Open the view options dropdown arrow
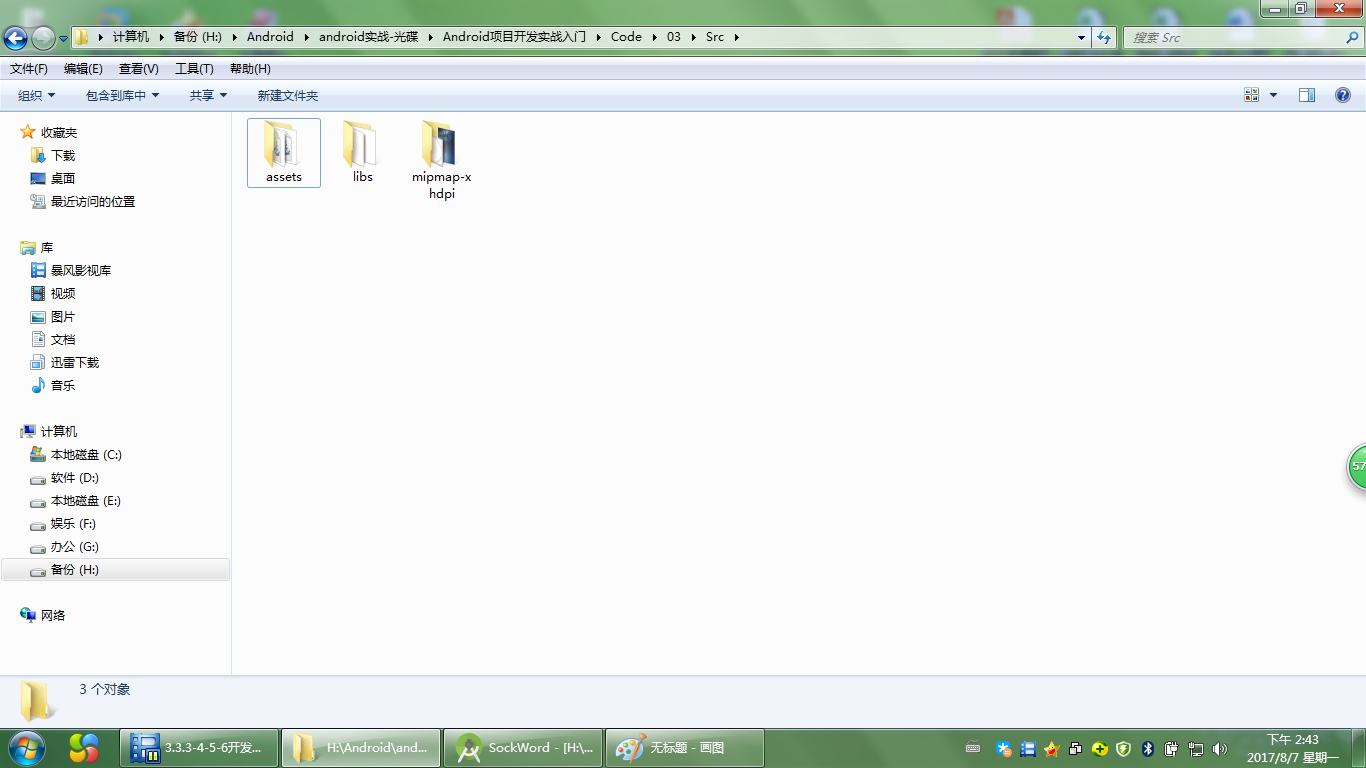The image size is (1366, 768). pos(1273,95)
